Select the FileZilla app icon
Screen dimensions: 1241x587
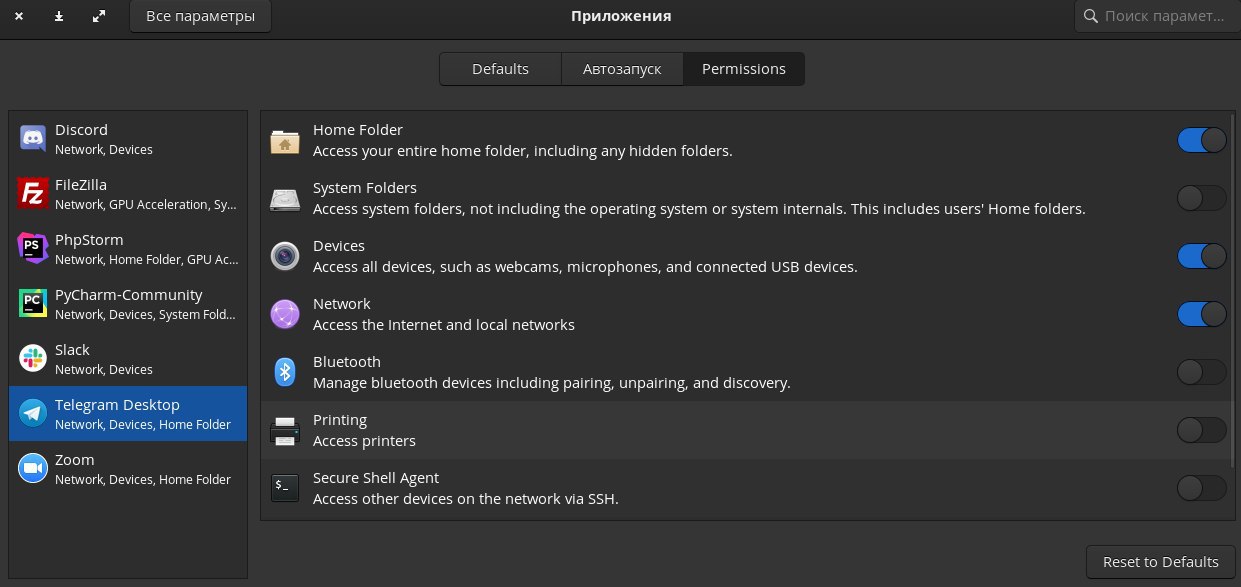(33, 194)
